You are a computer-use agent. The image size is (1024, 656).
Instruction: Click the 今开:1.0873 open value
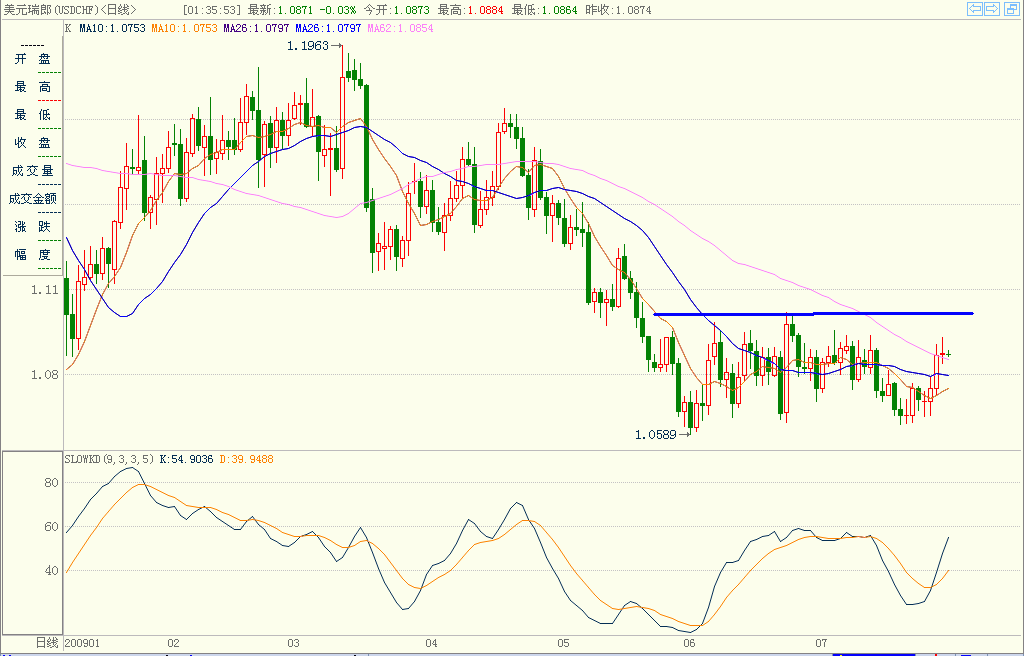point(396,10)
